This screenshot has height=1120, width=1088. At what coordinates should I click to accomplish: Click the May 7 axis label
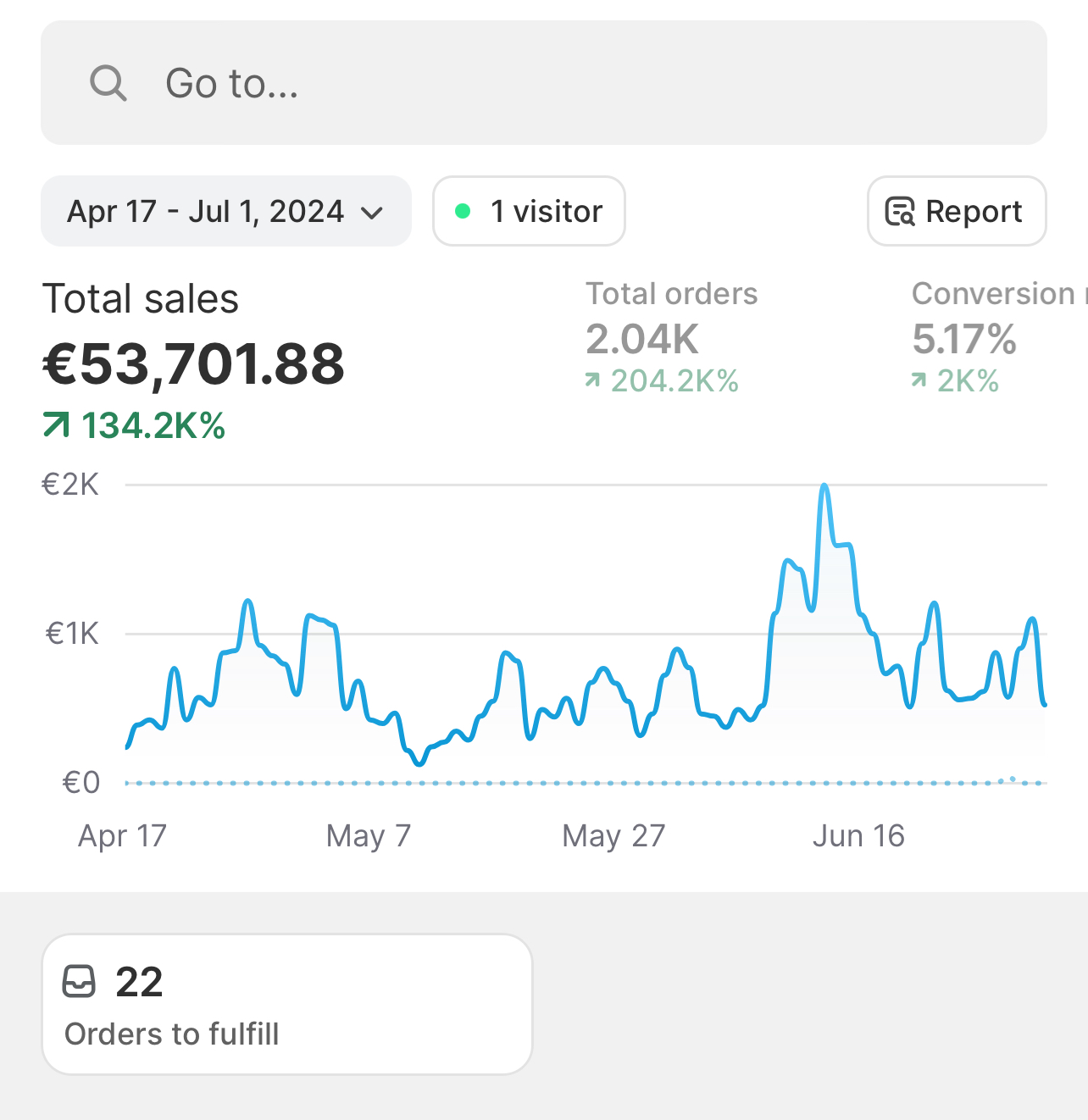pyautogui.click(x=369, y=836)
